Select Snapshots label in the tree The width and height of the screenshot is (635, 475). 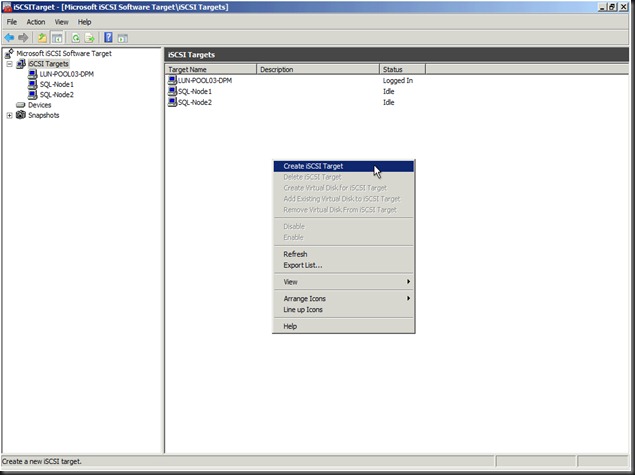coord(43,115)
